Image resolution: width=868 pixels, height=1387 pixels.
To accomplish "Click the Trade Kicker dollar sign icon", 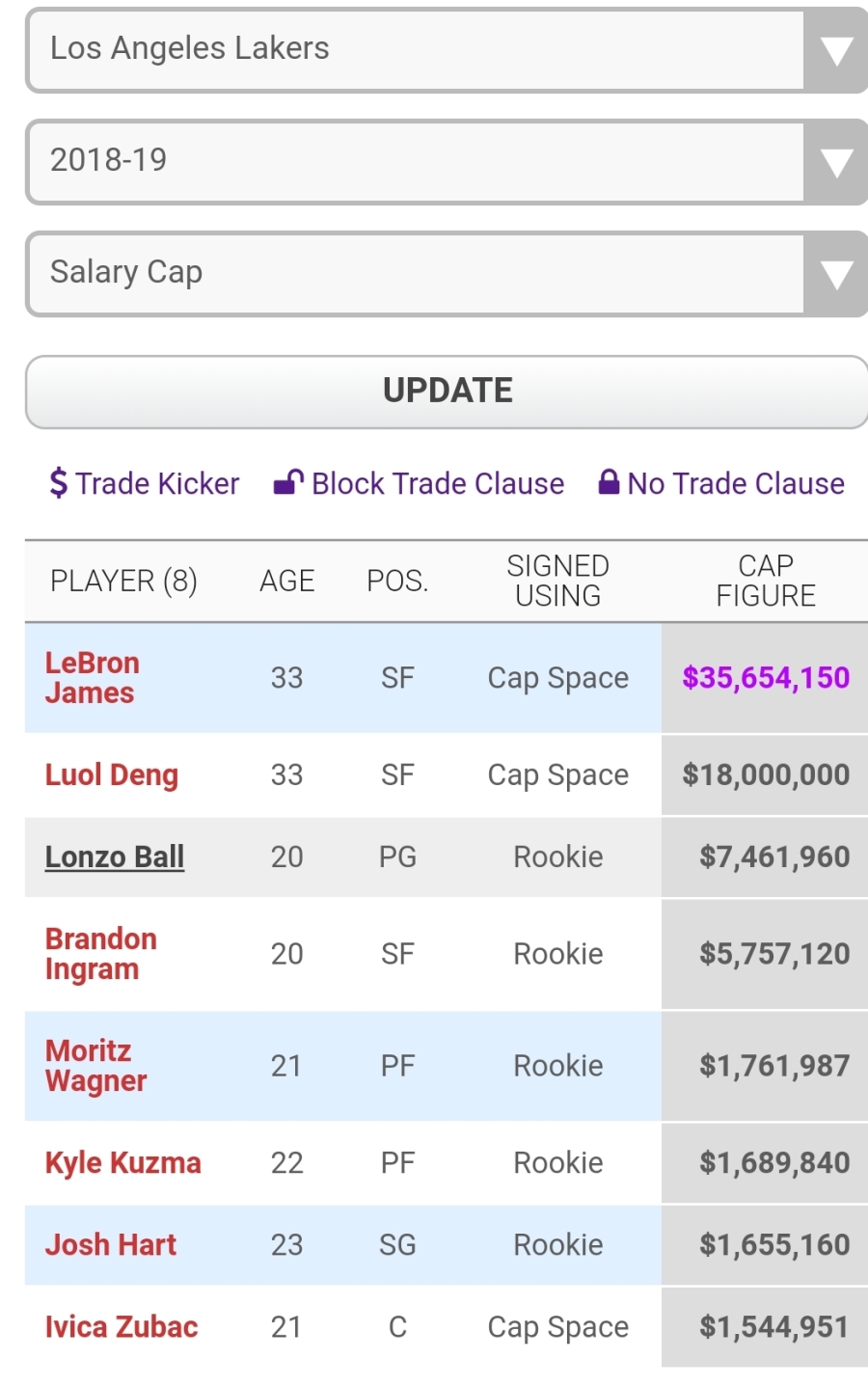I will click(59, 483).
